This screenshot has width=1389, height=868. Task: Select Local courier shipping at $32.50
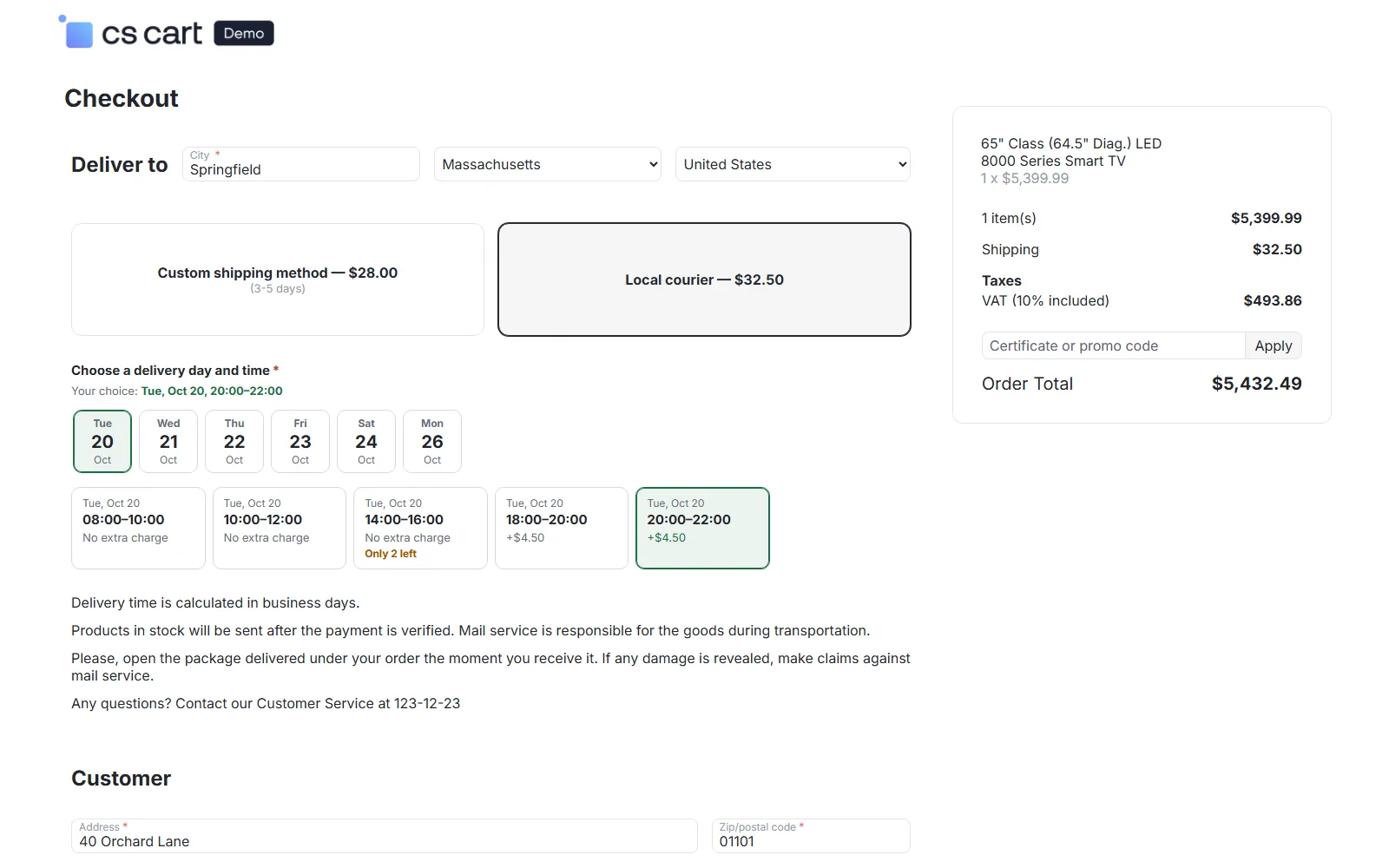point(704,279)
